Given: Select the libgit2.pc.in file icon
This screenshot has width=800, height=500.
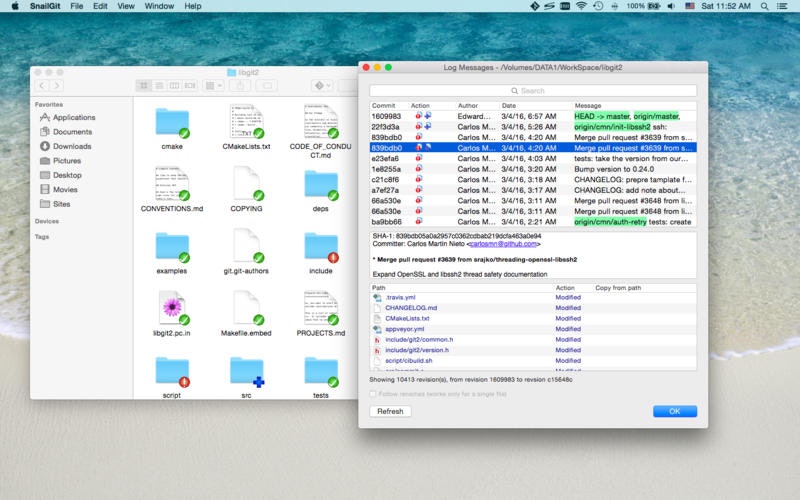Looking at the screenshot, I should pos(172,308).
